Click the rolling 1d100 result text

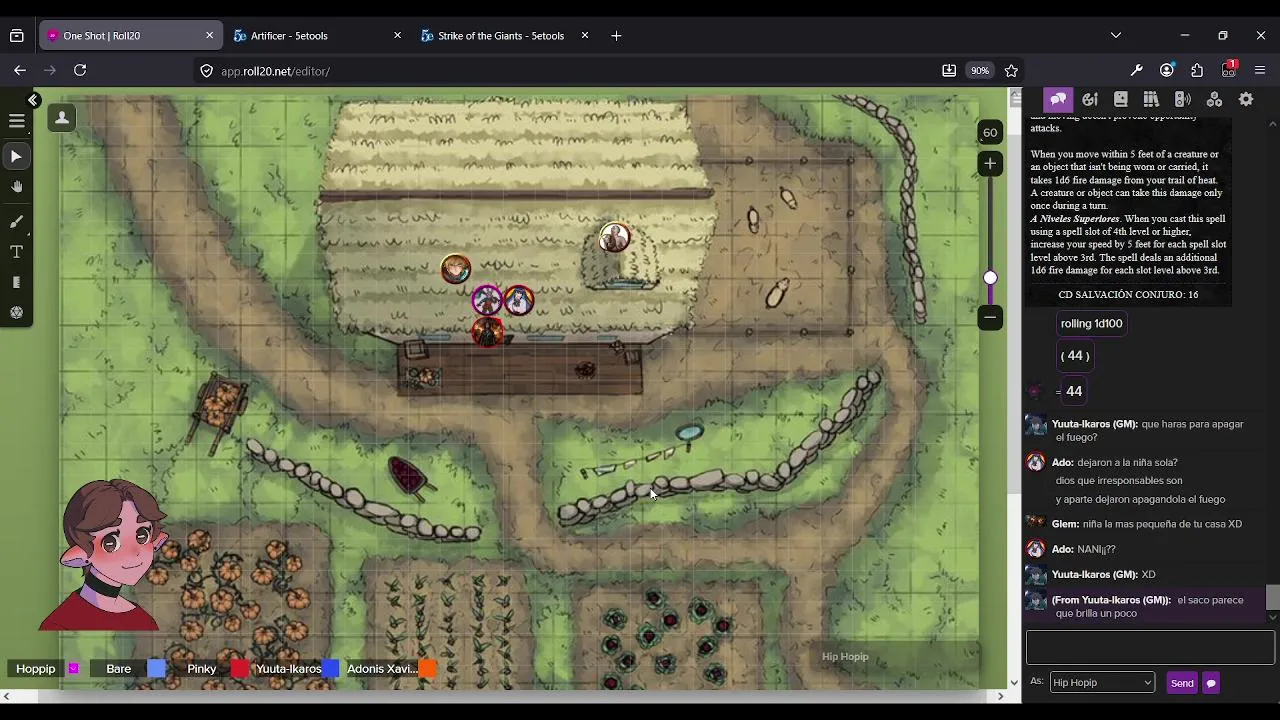click(x=1091, y=324)
